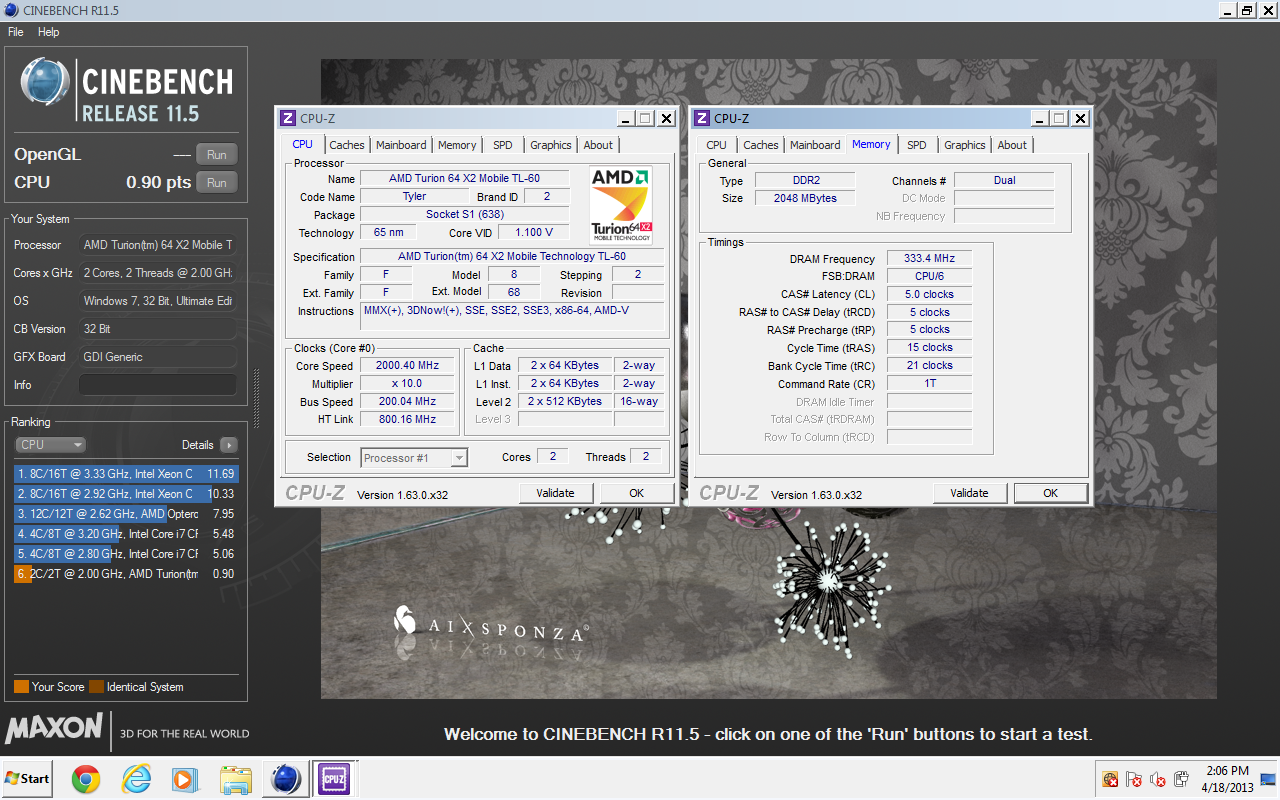Screen dimensions: 1280x800
Task: Open Windows Explorer folder icon in taskbar
Action: click(236, 778)
